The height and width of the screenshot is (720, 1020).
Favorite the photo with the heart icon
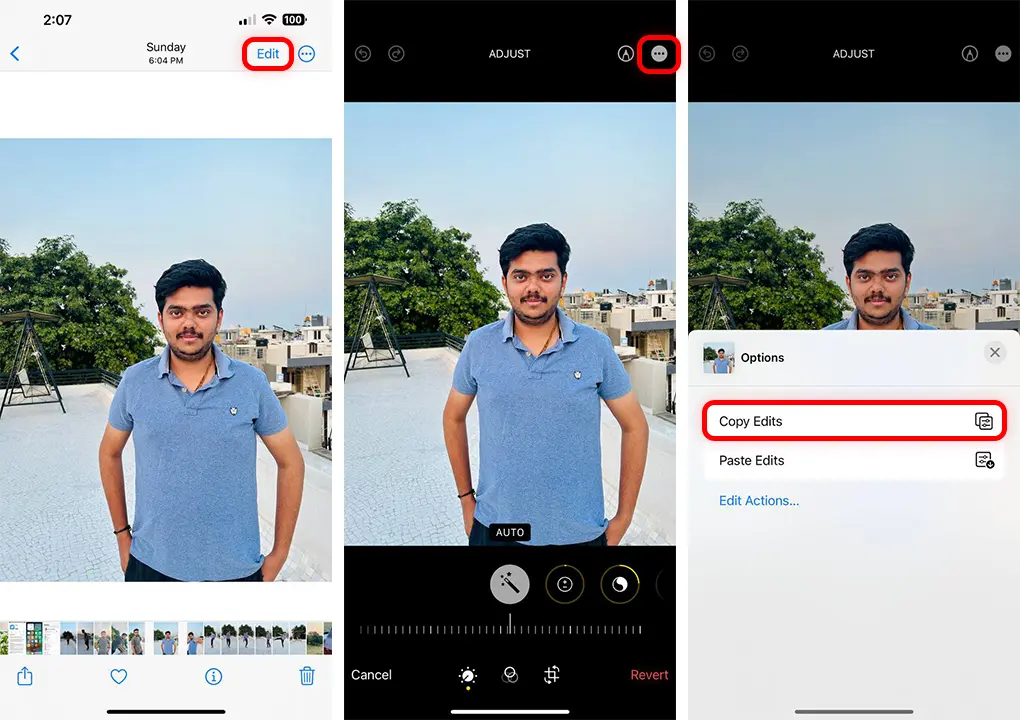[x=118, y=676]
